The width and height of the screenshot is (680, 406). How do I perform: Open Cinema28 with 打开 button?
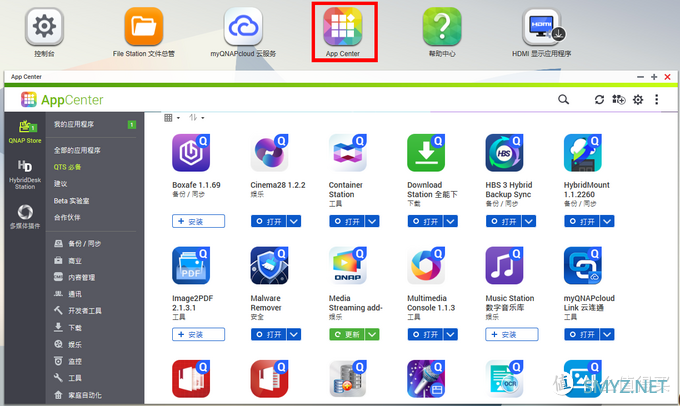click(268, 221)
